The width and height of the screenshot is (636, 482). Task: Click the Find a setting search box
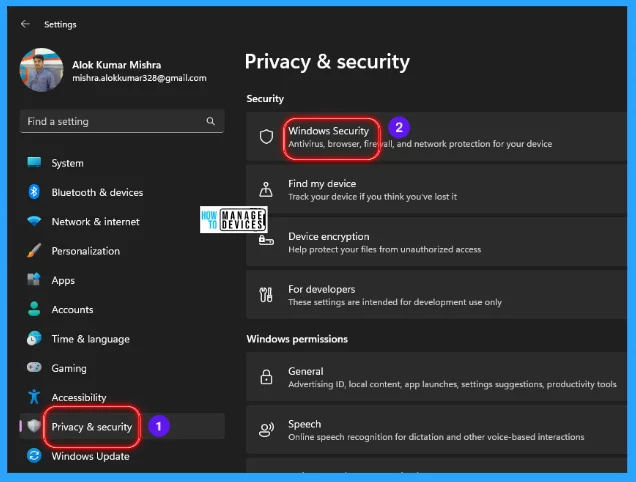click(110, 121)
